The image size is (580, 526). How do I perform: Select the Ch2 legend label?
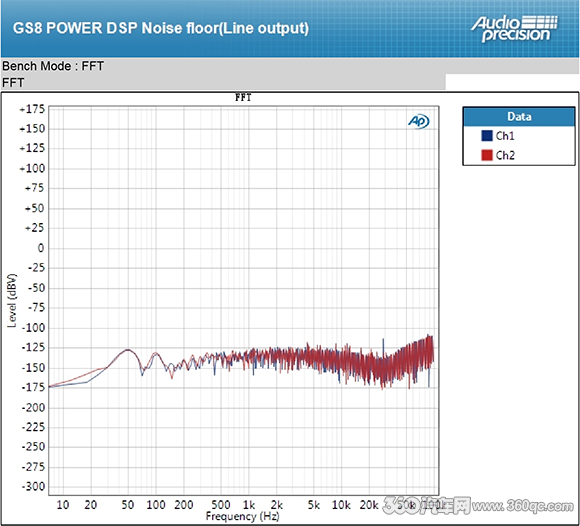pos(505,155)
